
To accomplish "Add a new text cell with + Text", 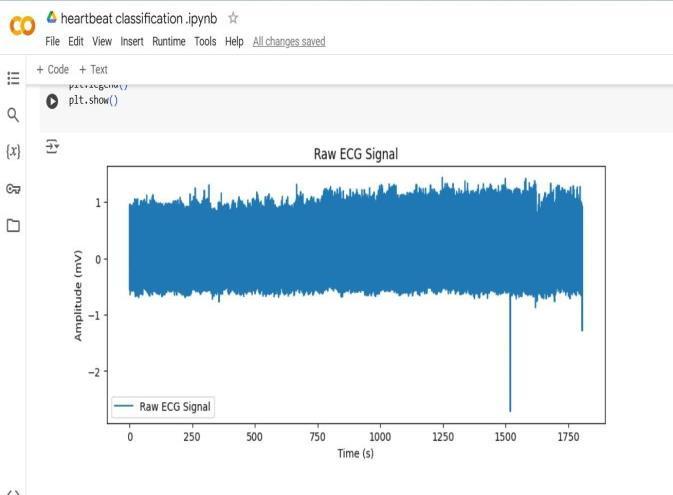I will pos(93,70).
